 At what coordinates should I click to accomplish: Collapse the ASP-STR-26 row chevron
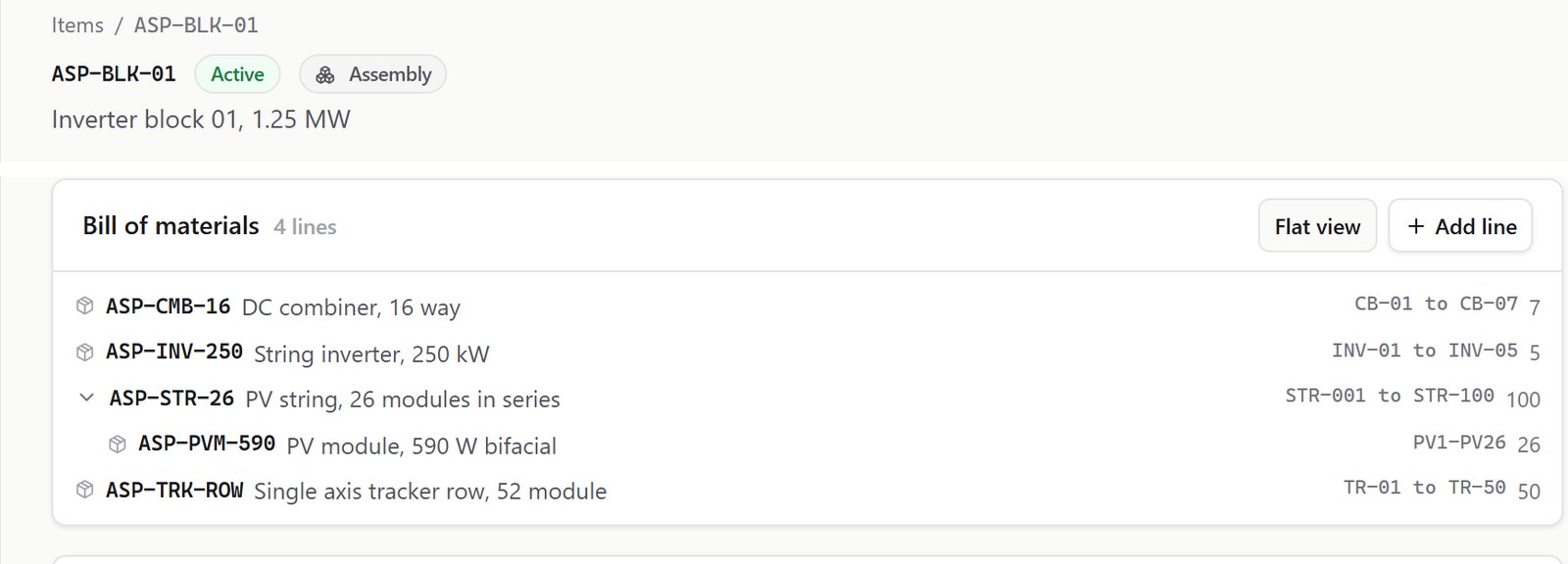86,398
